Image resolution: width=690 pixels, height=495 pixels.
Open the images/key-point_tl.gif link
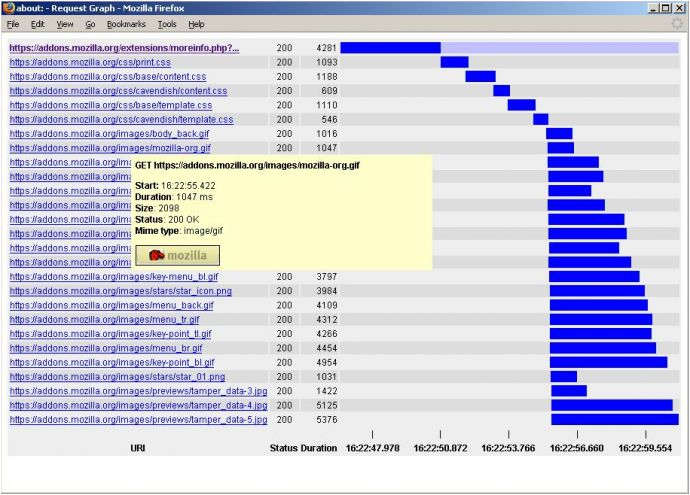pos(110,334)
